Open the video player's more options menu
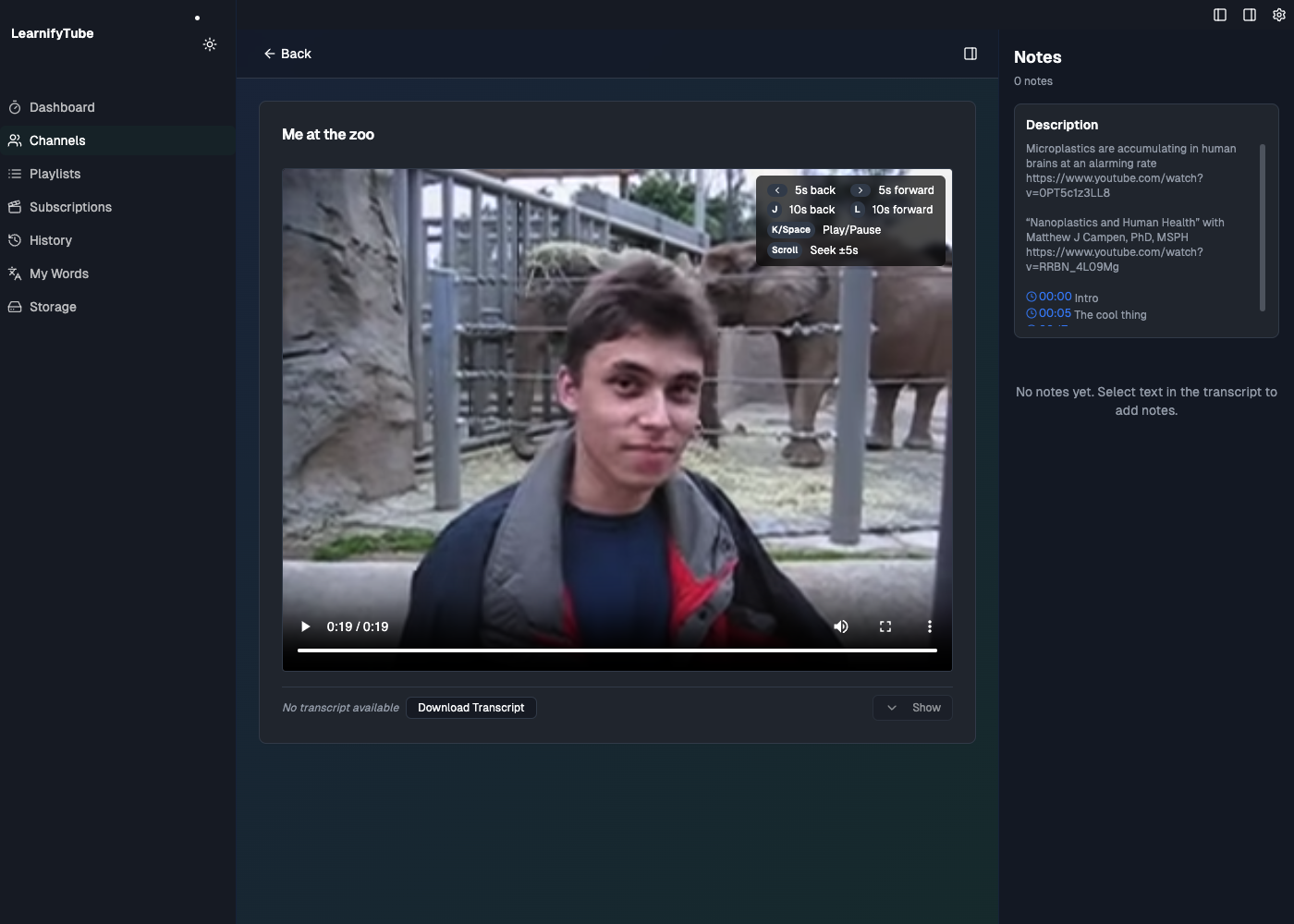1294x924 pixels. pos(930,626)
